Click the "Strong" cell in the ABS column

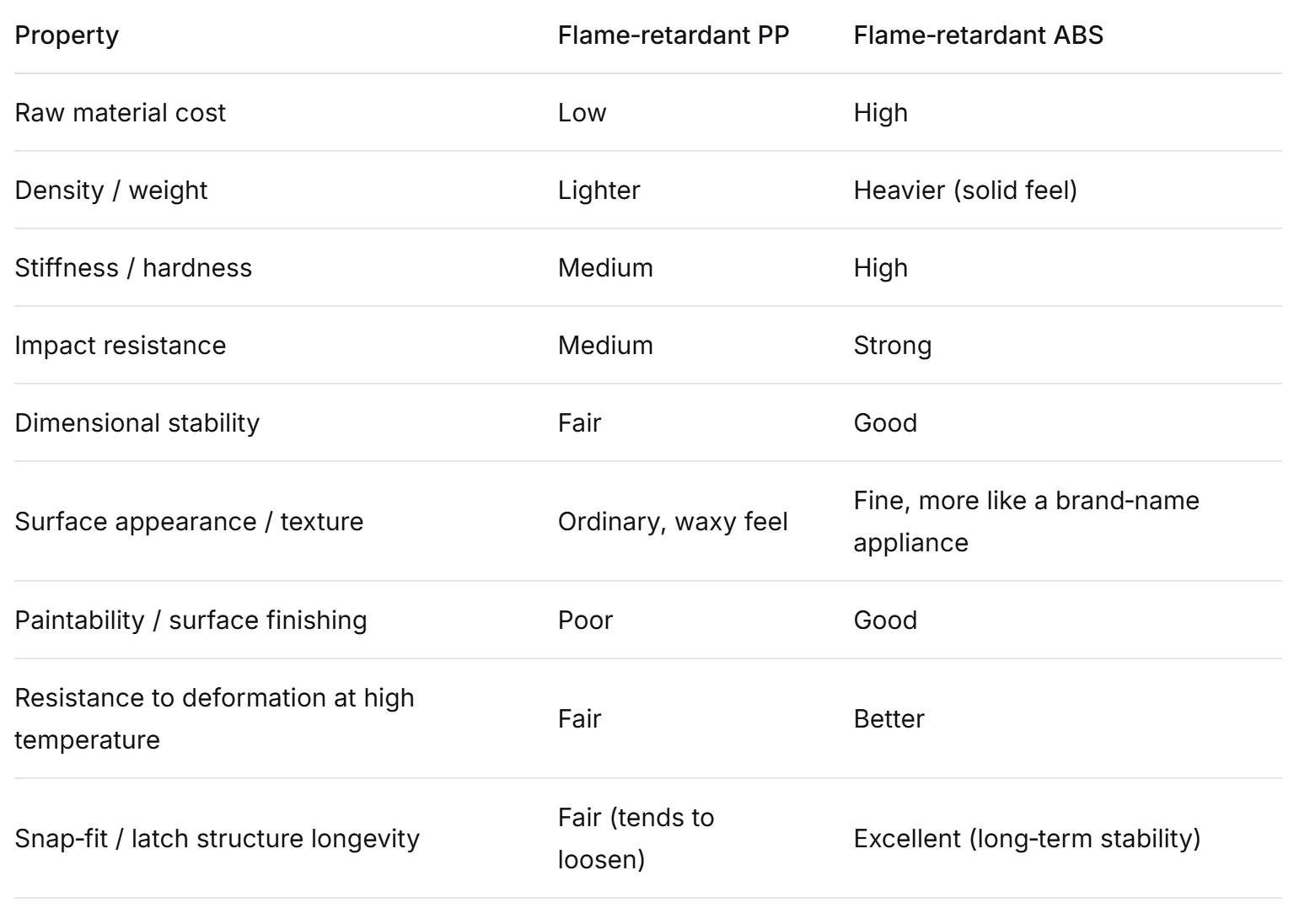892,346
